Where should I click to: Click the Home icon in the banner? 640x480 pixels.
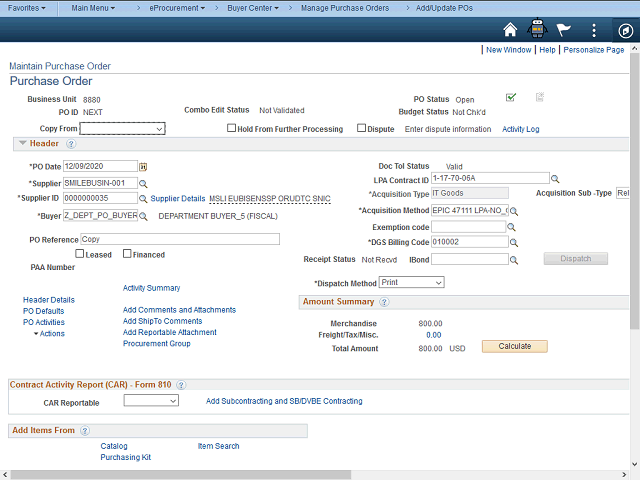click(x=510, y=29)
